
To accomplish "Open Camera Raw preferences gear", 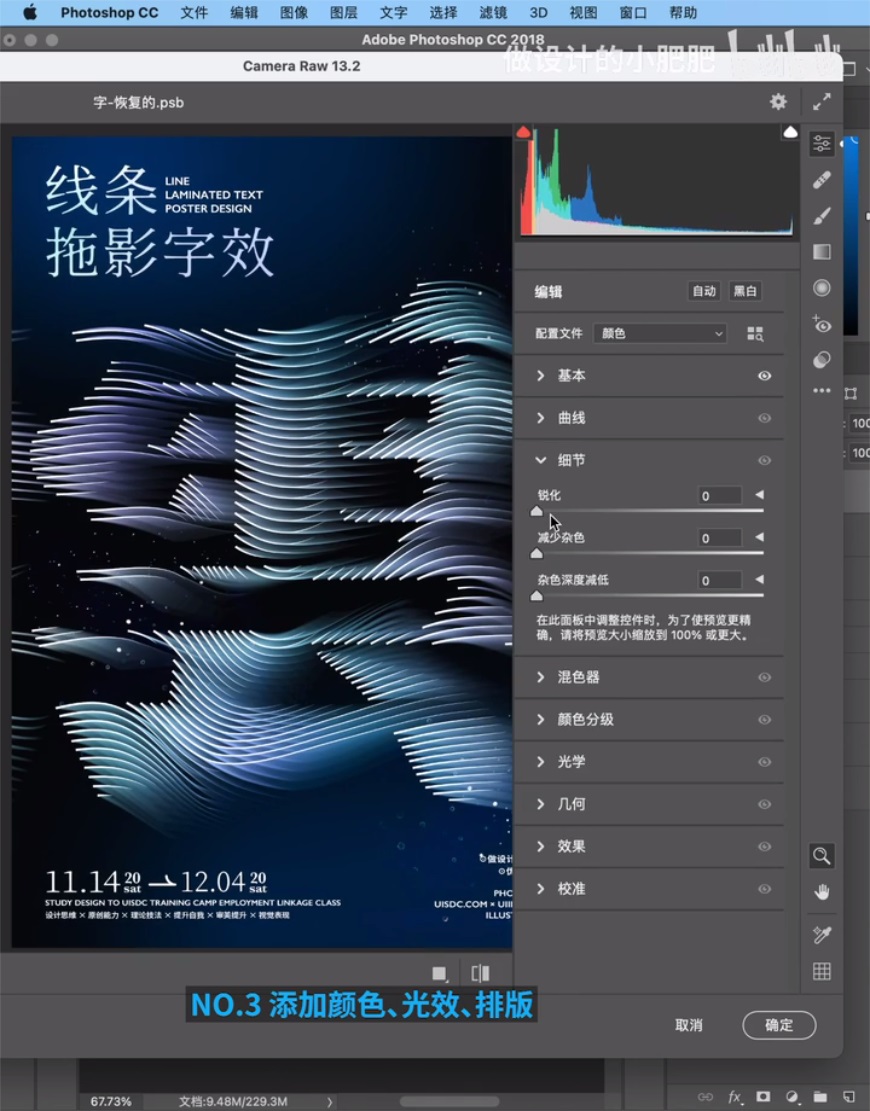I will click(x=779, y=102).
